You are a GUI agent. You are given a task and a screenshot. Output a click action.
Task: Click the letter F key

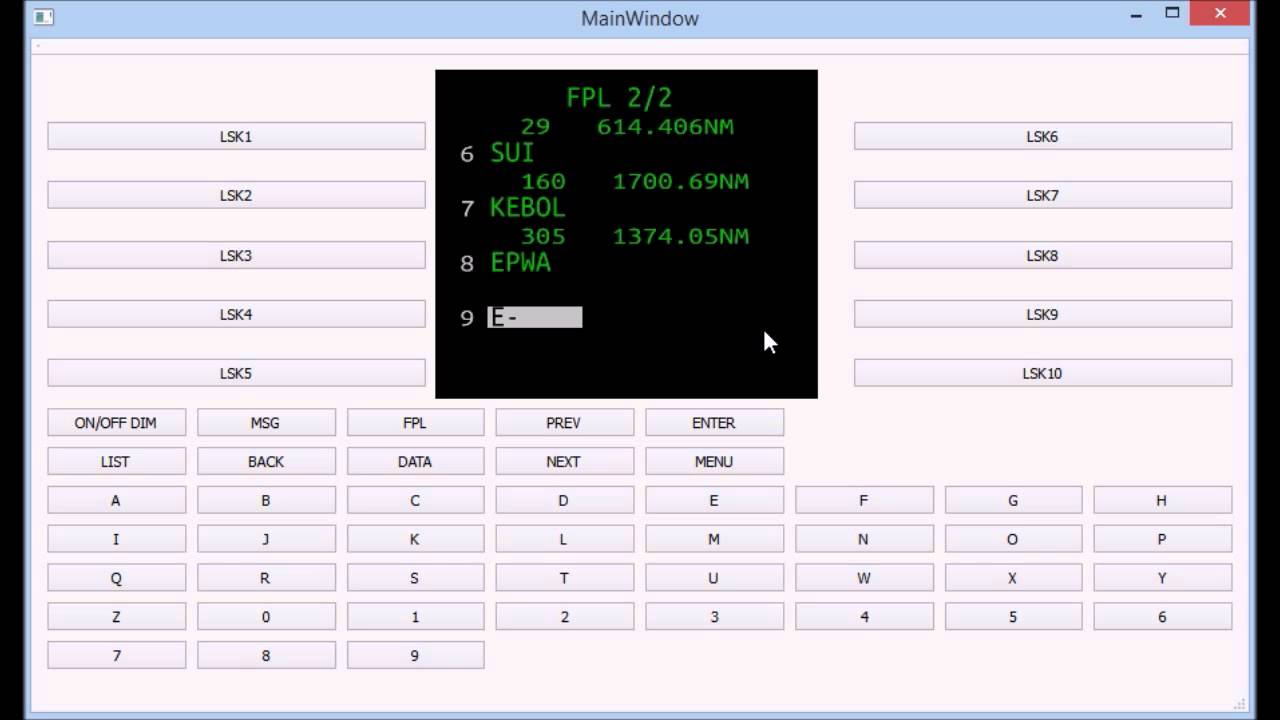[x=864, y=500]
